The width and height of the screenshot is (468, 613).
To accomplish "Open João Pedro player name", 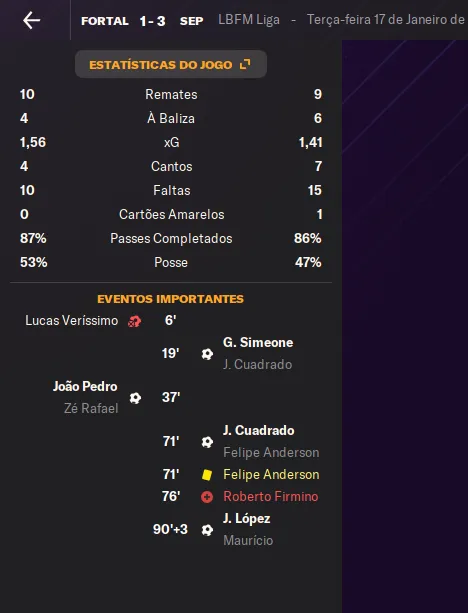I will point(85,386).
